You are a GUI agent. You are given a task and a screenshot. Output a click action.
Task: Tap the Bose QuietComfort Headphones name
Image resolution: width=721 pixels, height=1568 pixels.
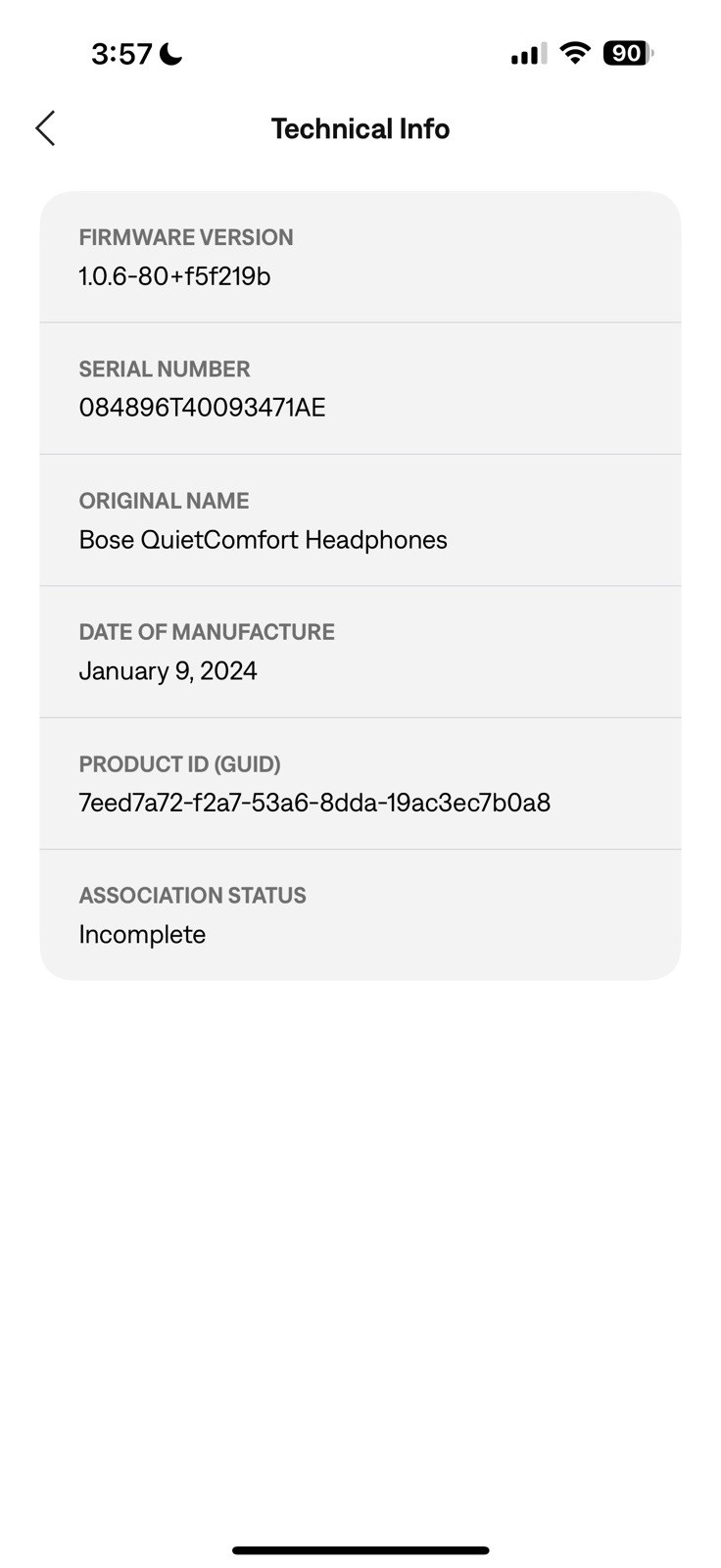(263, 540)
